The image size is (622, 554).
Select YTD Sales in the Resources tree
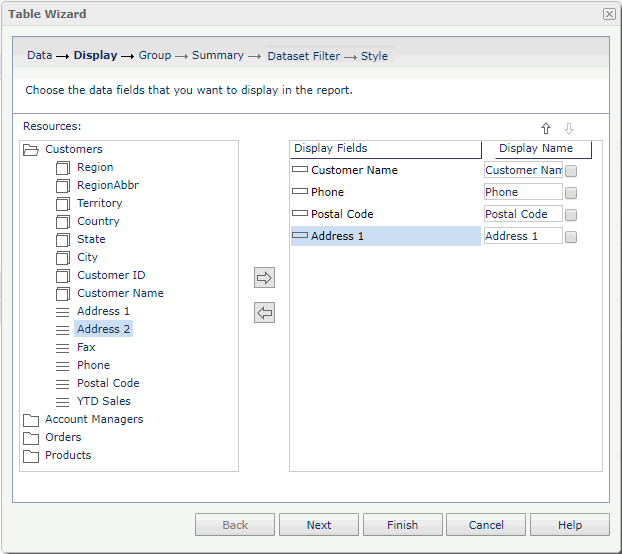tap(104, 401)
